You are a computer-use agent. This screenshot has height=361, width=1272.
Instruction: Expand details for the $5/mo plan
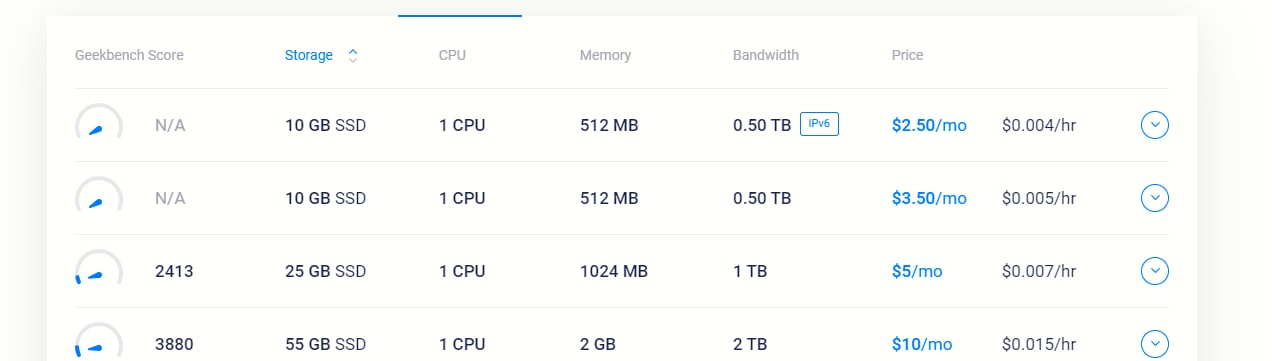click(x=1155, y=271)
